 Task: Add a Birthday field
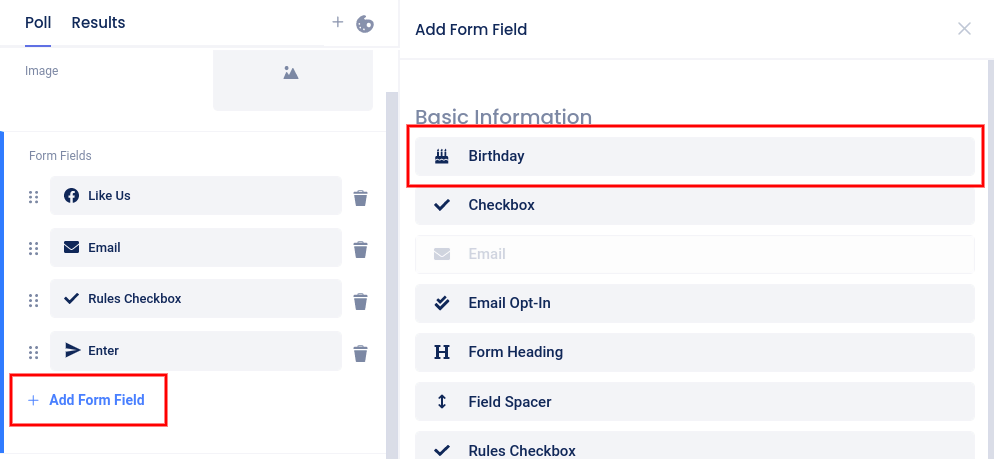[x=694, y=156]
